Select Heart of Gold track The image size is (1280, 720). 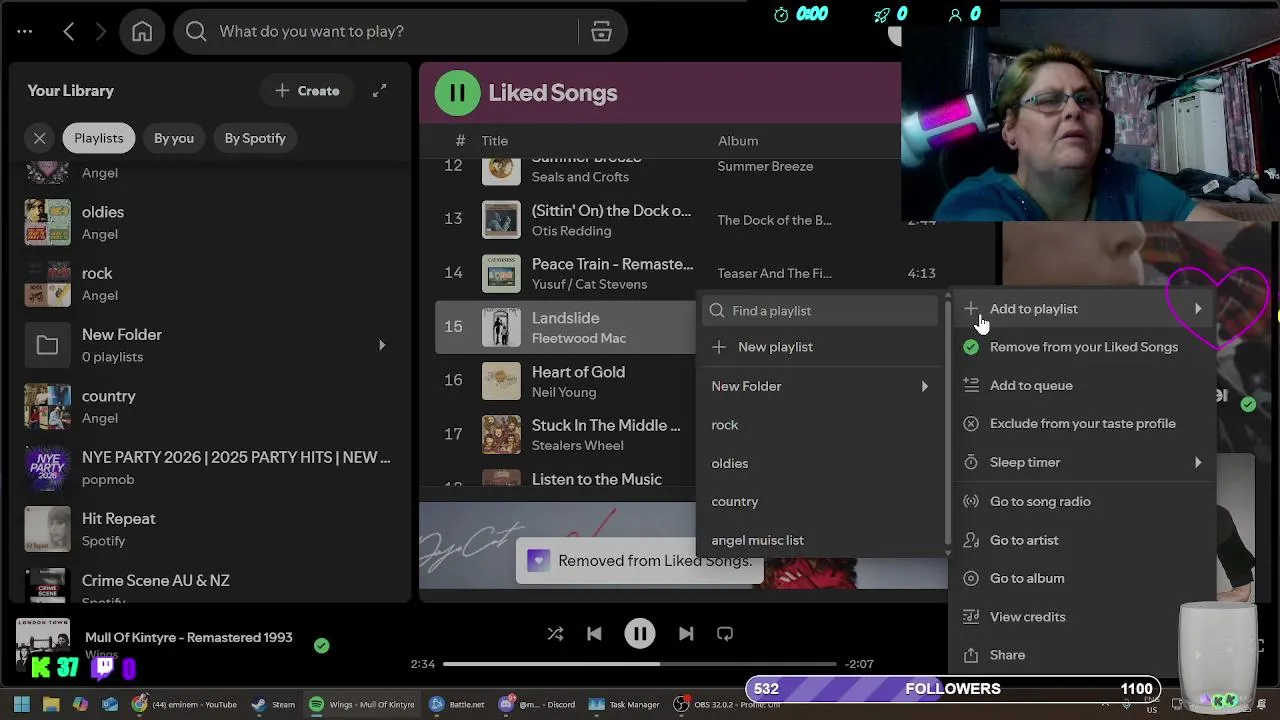pyautogui.click(x=578, y=372)
